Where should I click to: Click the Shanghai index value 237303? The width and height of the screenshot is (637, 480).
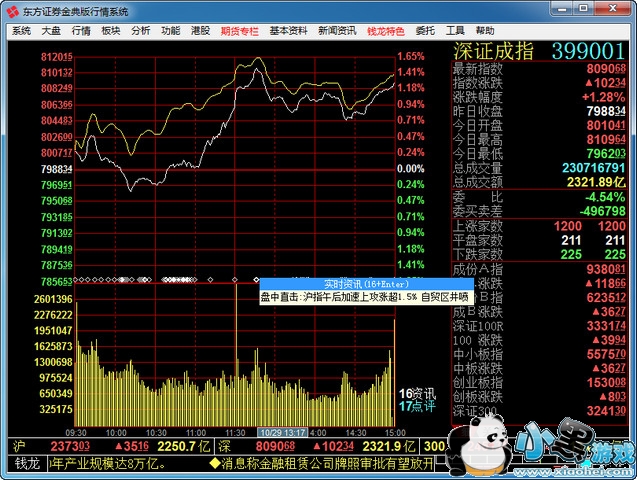point(70,446)
